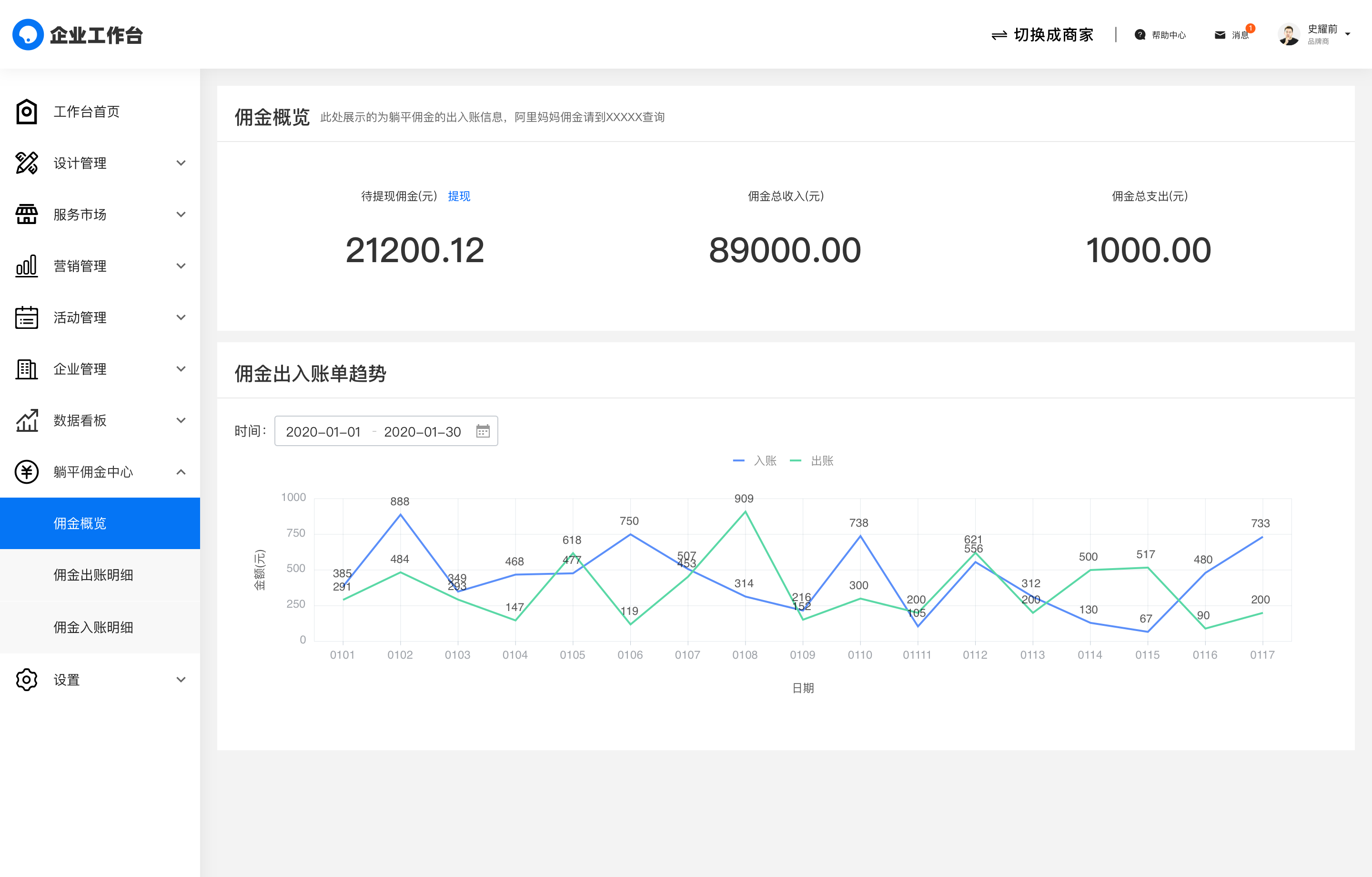The height and width of the screenshot is (877, 1372).
Task: Click the 733 data point on 0117
Action: point(1262,537)
